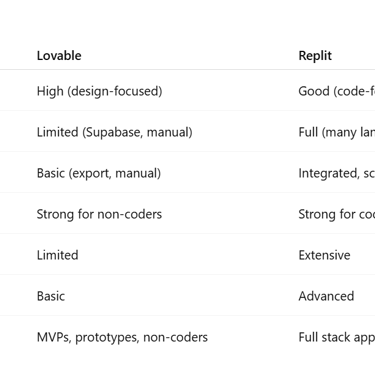
Task: Click the word 'prototypes' in last row
Action: (107, 337)
